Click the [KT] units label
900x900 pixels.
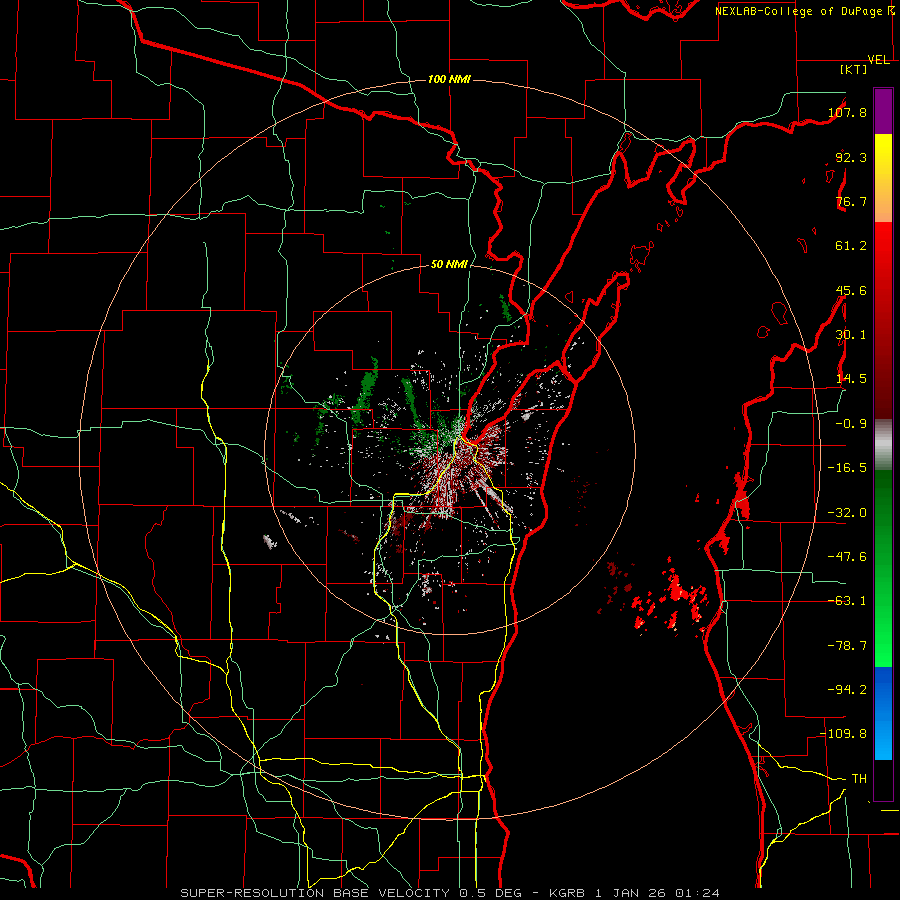(853, 69)
